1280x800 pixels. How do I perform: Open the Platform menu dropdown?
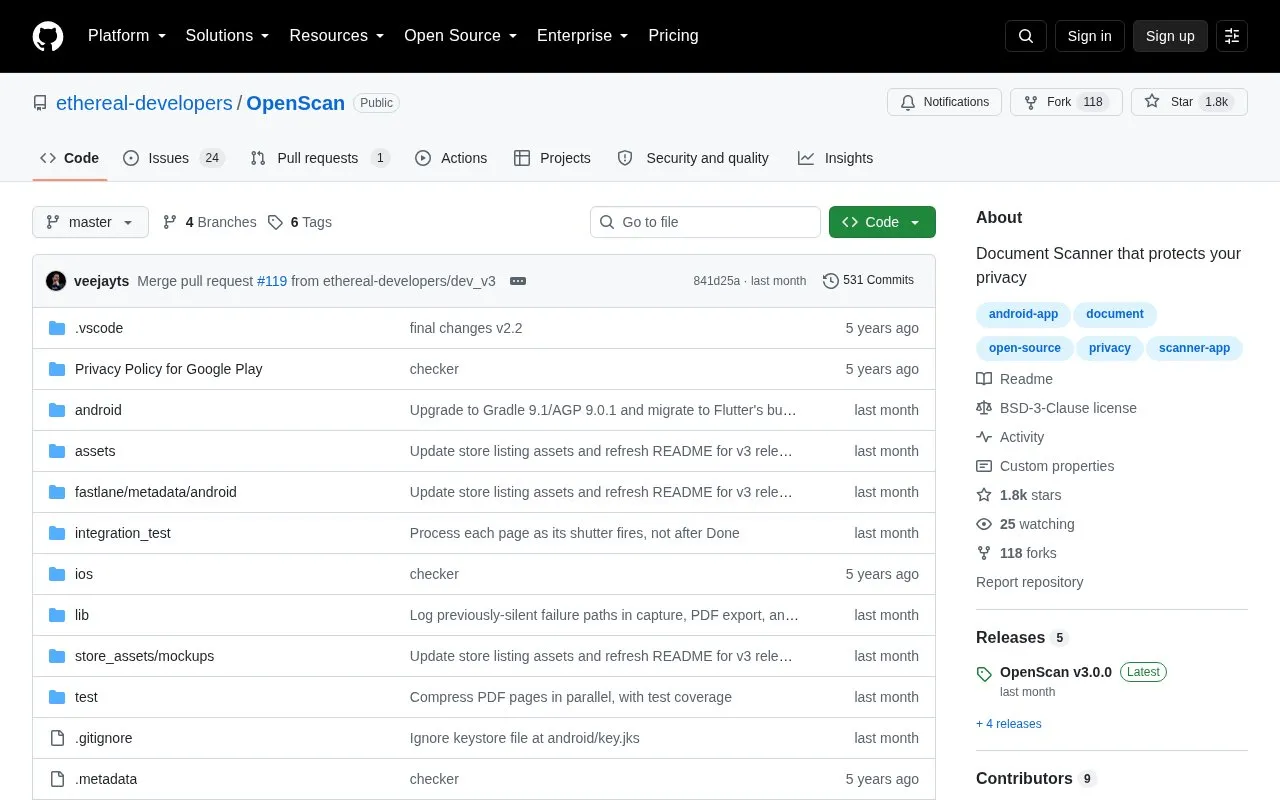point(127,36)
